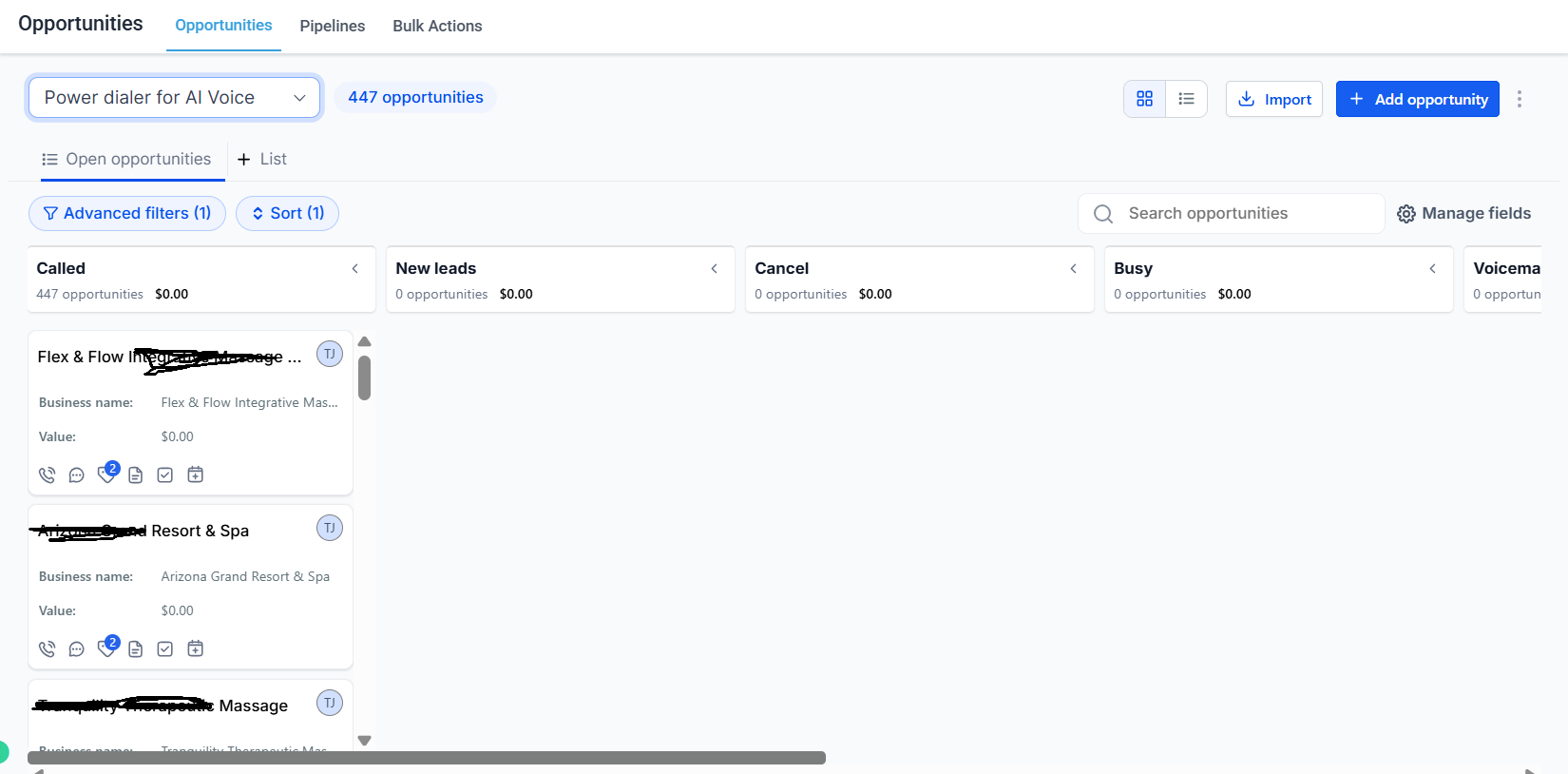Open the notes icon on Flex & Flow card
Screen dimensions: 1568x774
coord(136,474)
